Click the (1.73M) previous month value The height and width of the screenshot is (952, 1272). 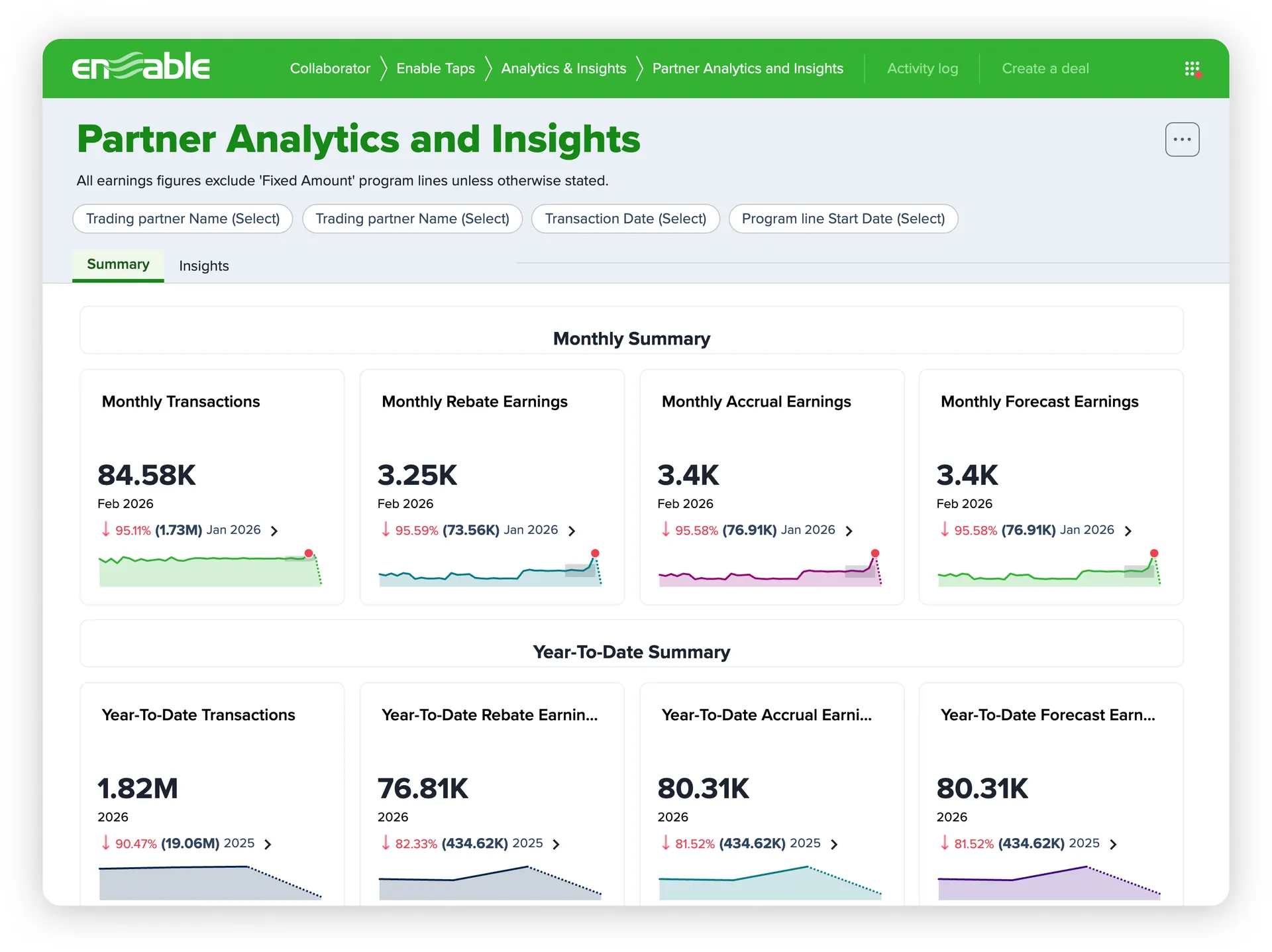(178, 530)
